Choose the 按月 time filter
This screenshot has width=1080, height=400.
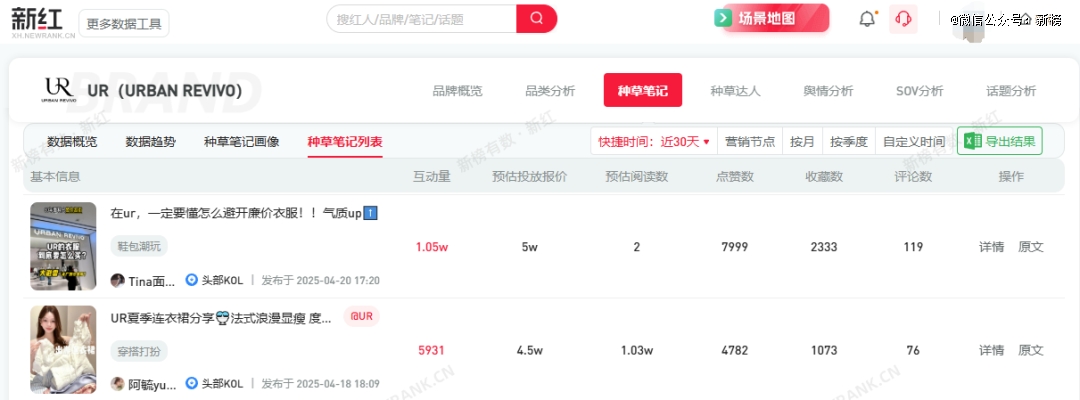pyautogui.click(x=802, y=141)
